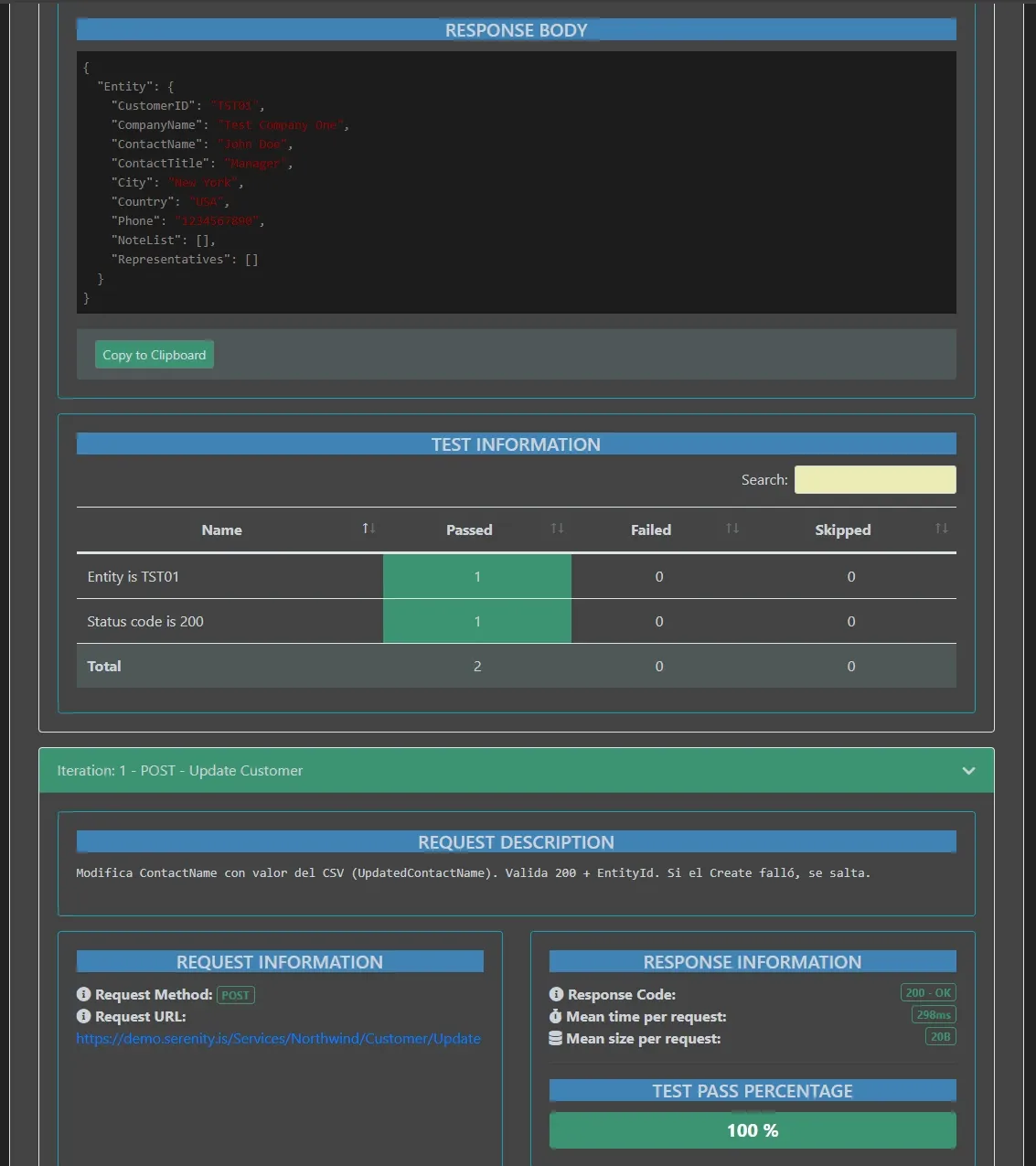Select the Entity is TST01 test row

(x=229, y=576)
